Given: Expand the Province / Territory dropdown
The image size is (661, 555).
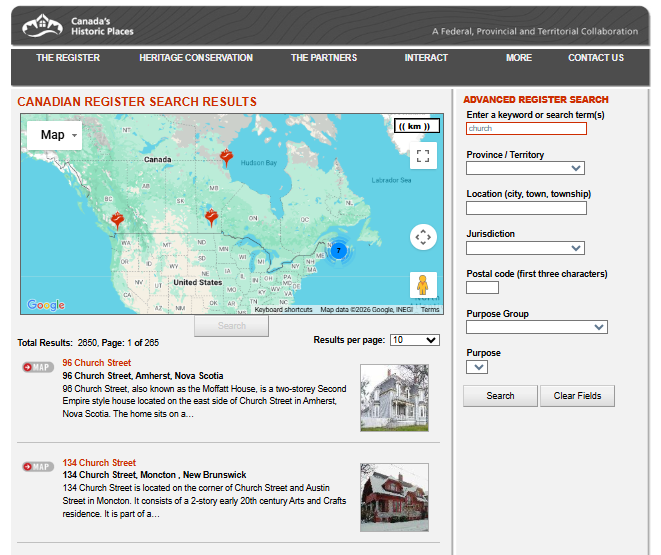Looking at the screenshot, I should (525, 169).
